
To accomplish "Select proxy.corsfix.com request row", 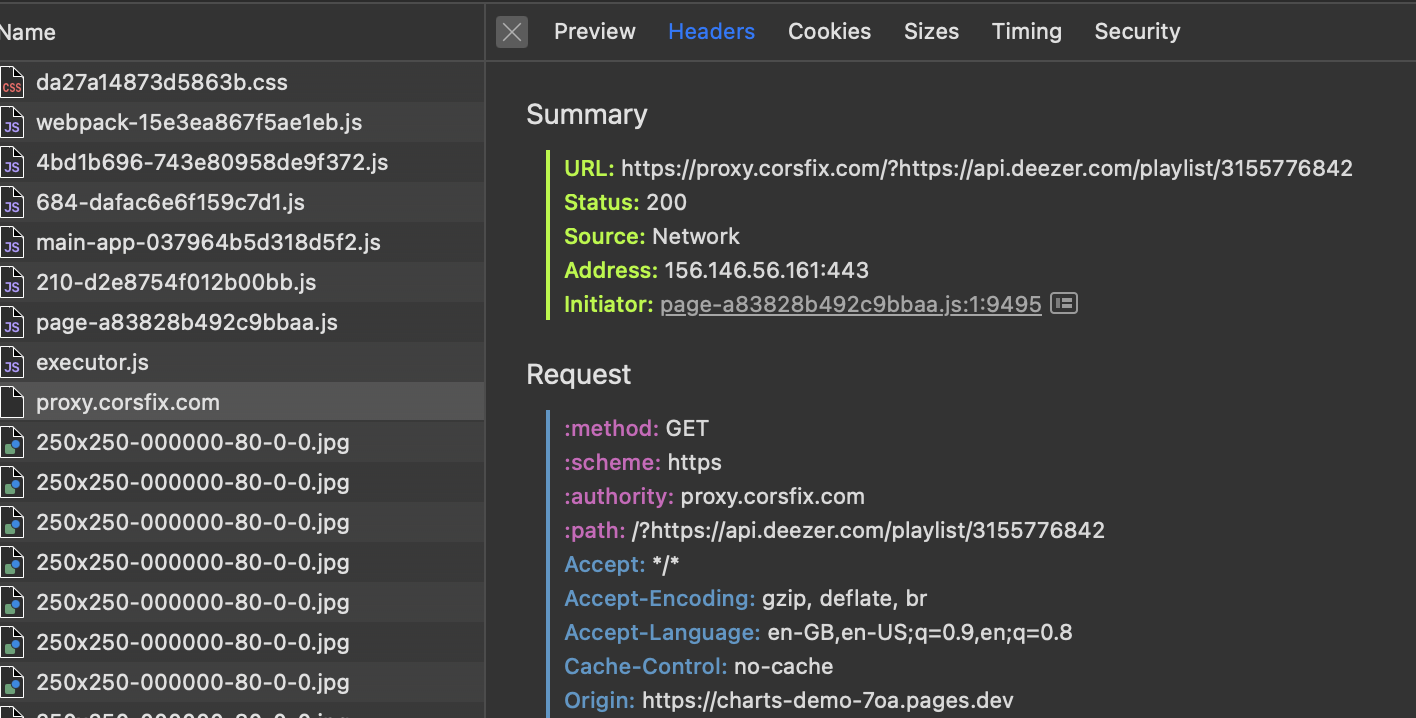I will click(x=242, y=402).
